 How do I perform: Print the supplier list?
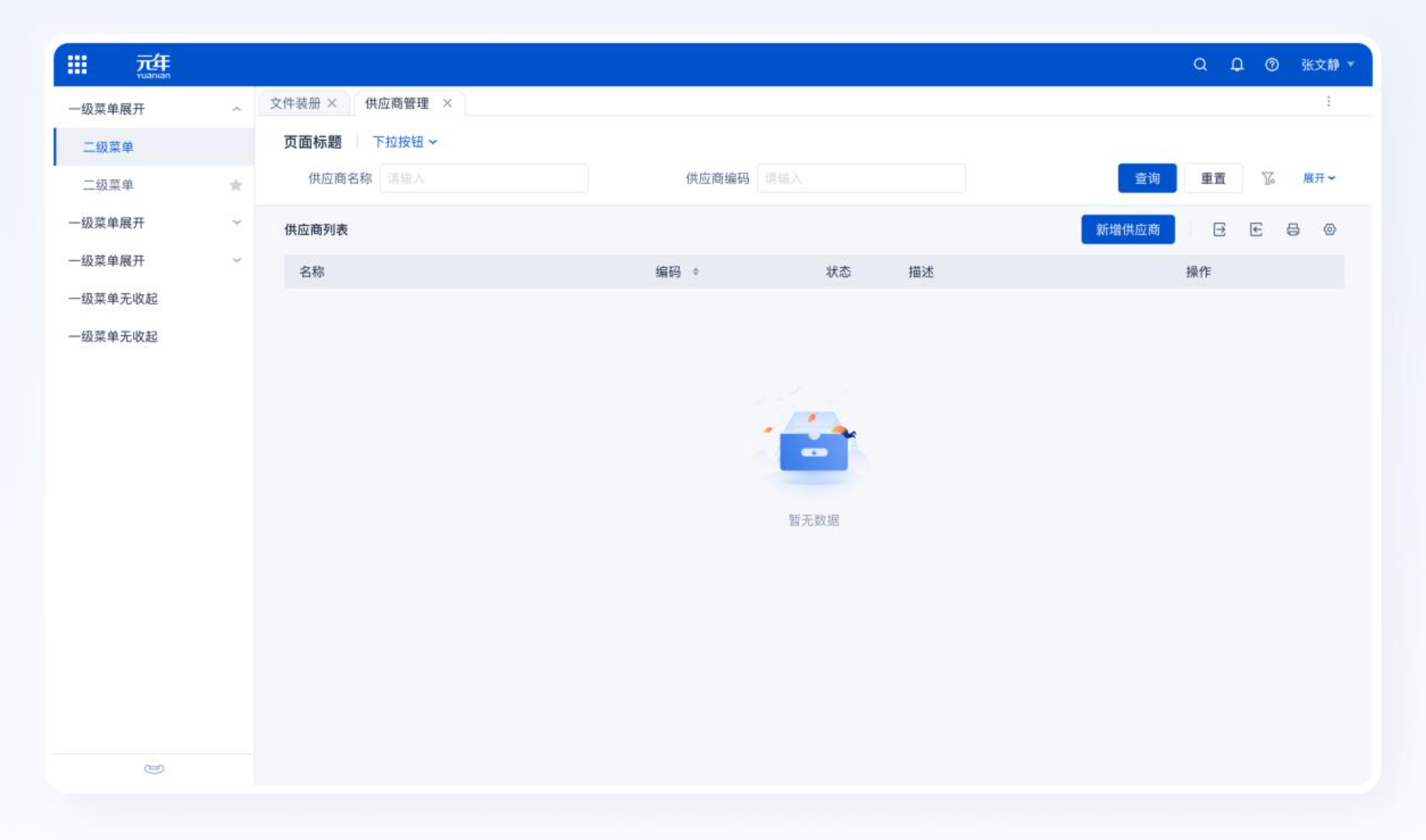point(1292,229)
